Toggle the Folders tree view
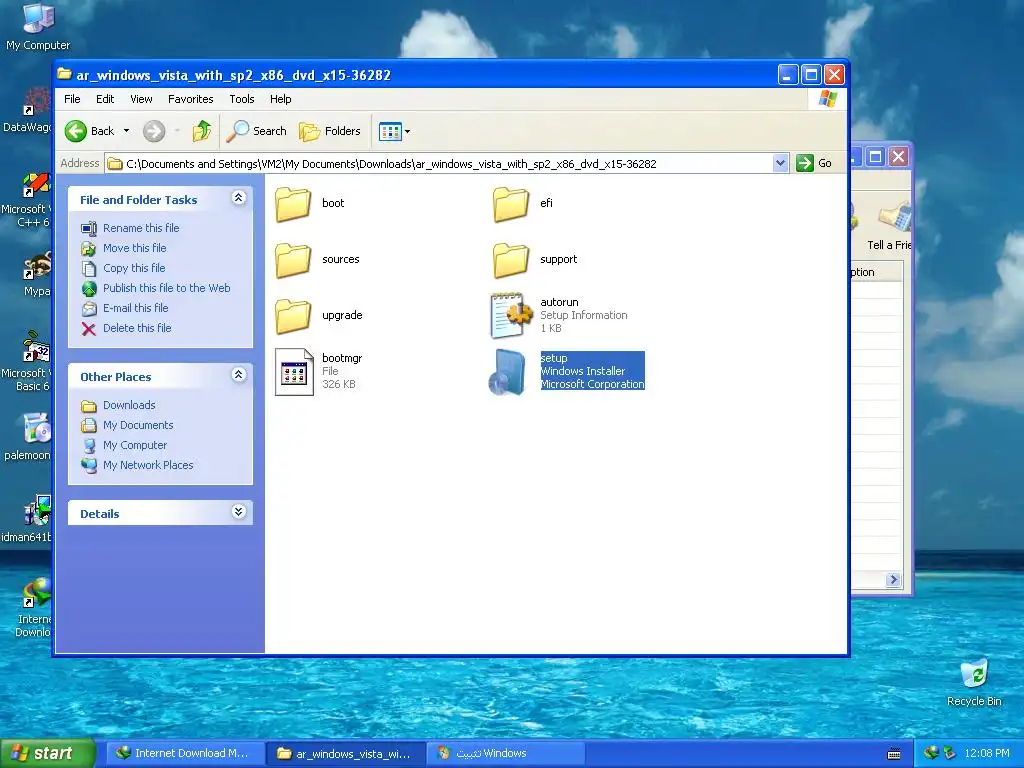 [330, 131]
